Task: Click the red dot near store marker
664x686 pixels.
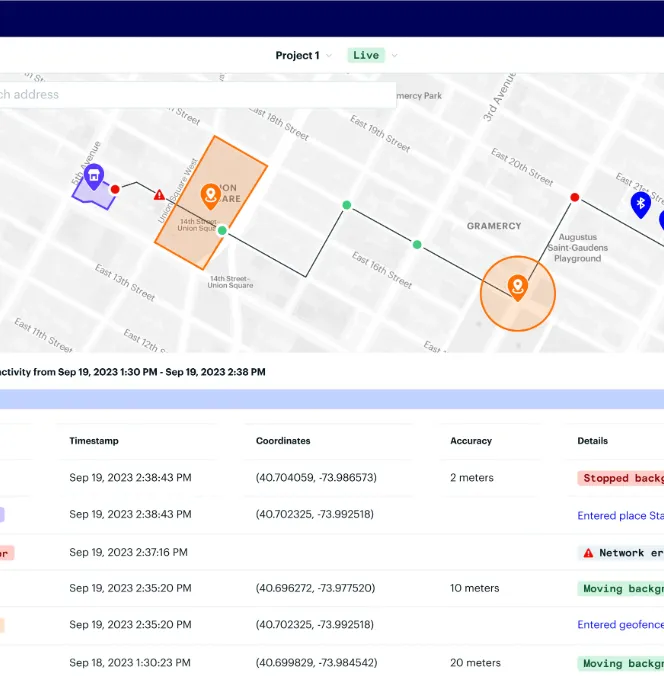Action: tap(115, 189)
